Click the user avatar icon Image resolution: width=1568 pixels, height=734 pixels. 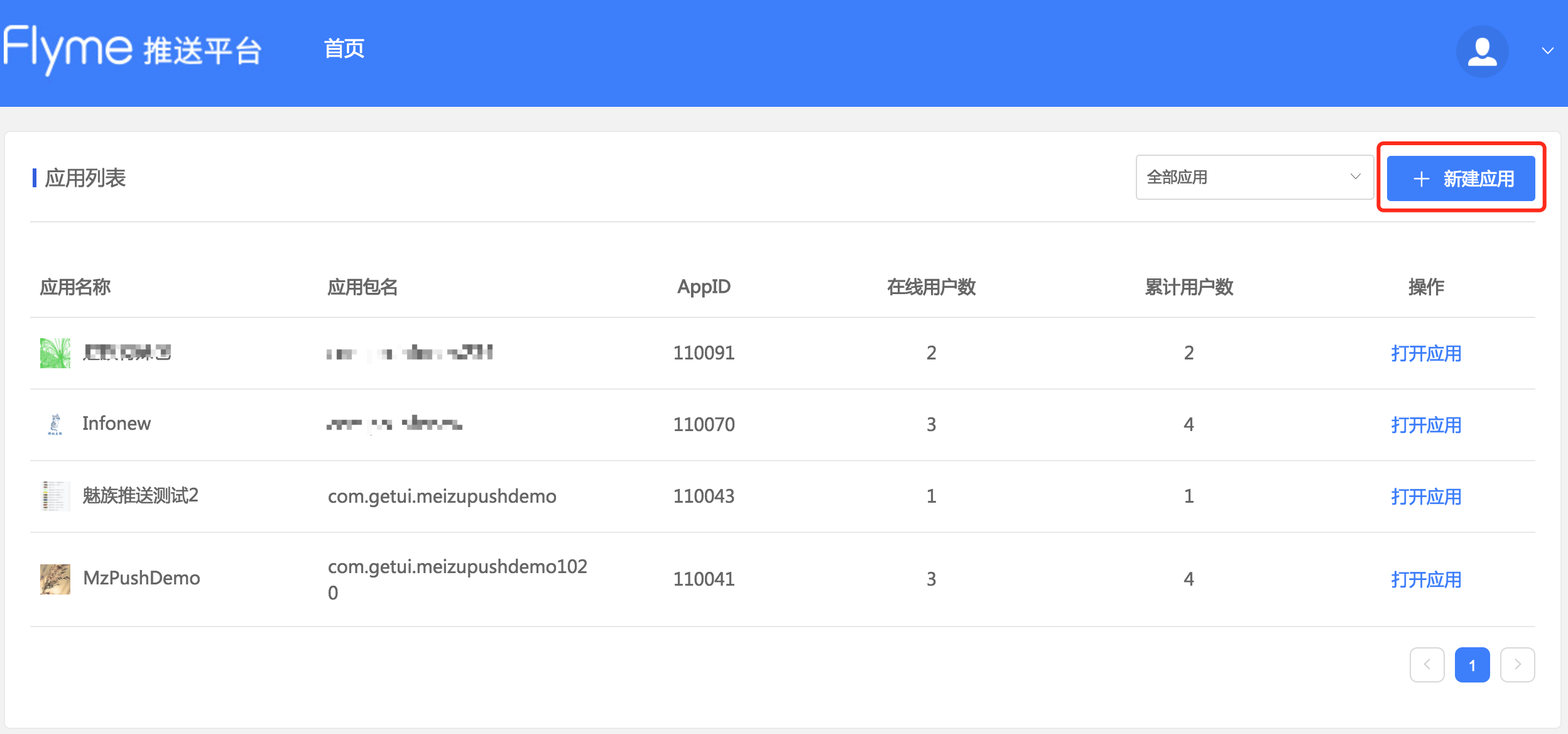(x=1482, y=52)
